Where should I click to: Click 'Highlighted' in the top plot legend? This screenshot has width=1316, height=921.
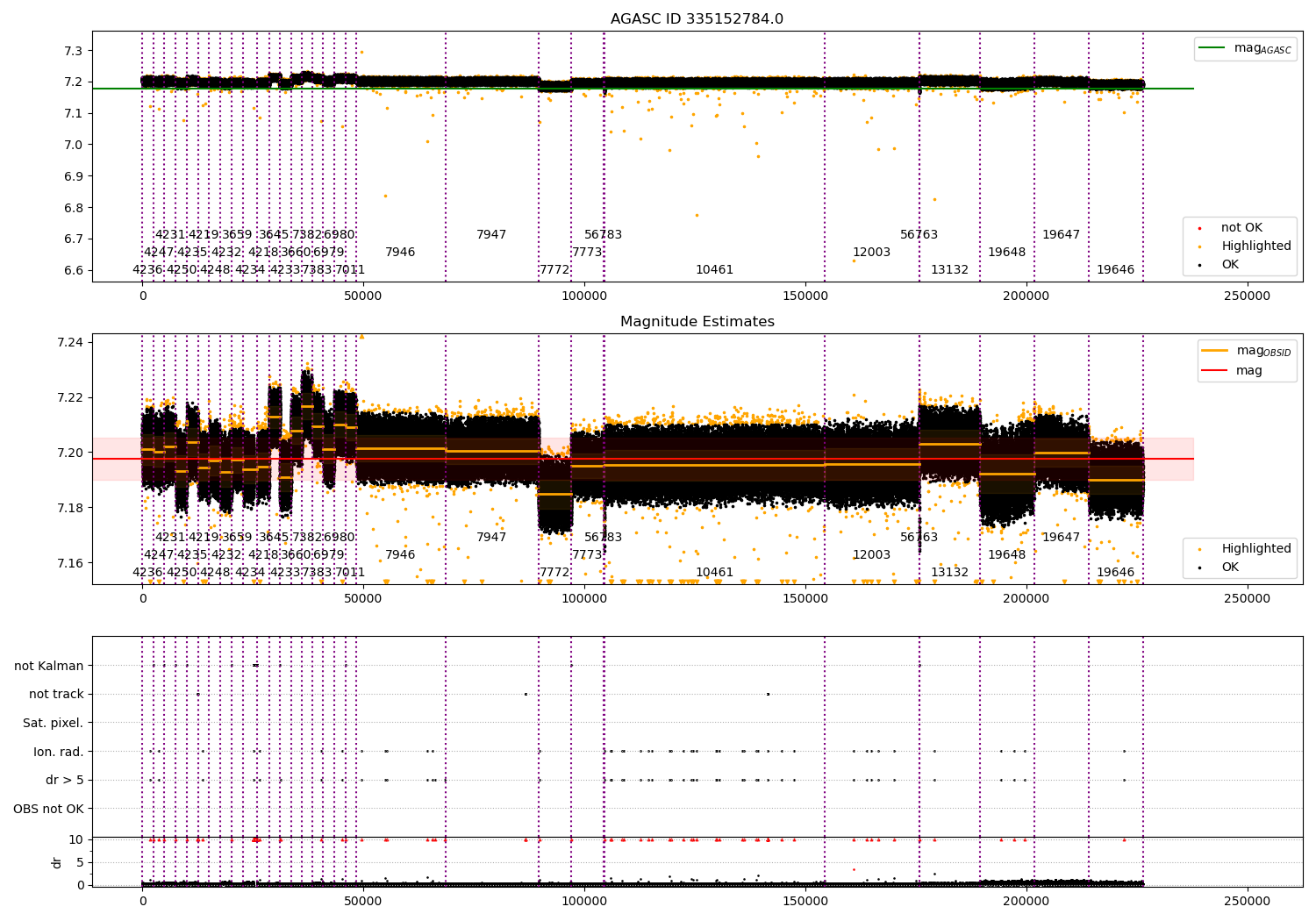1256,246
